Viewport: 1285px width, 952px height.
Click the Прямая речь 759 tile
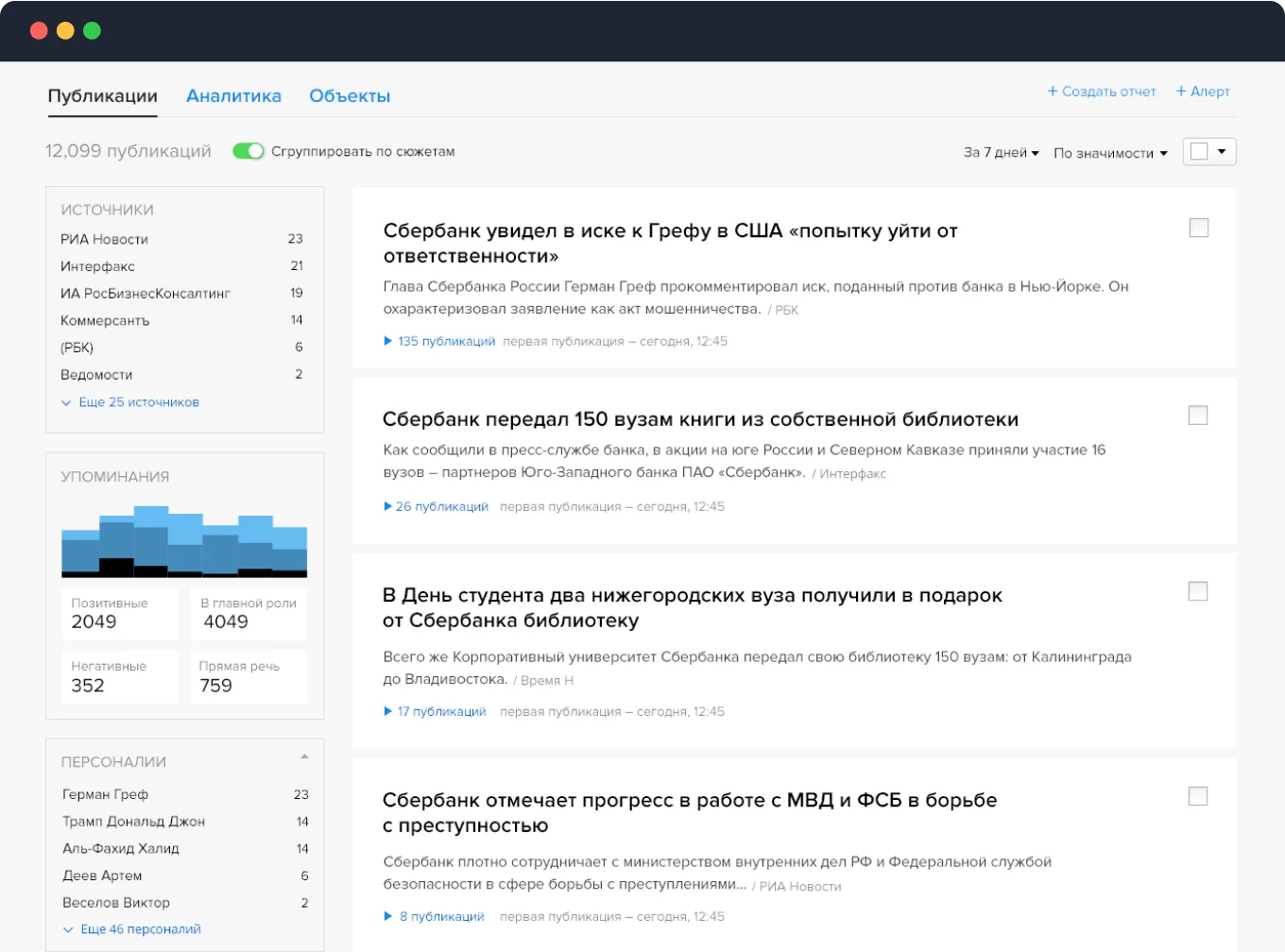coord(248,676)
